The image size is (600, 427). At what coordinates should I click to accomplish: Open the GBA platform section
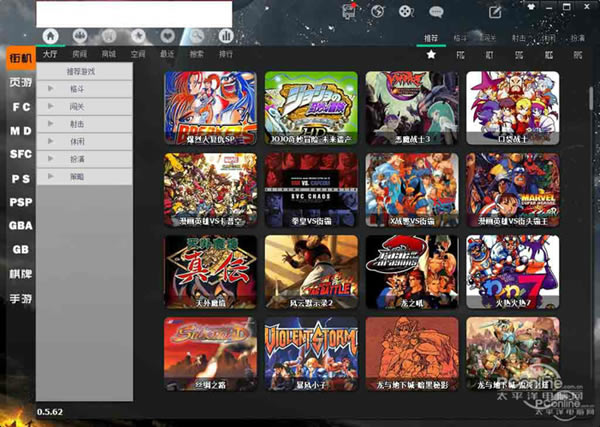(20, 226)
